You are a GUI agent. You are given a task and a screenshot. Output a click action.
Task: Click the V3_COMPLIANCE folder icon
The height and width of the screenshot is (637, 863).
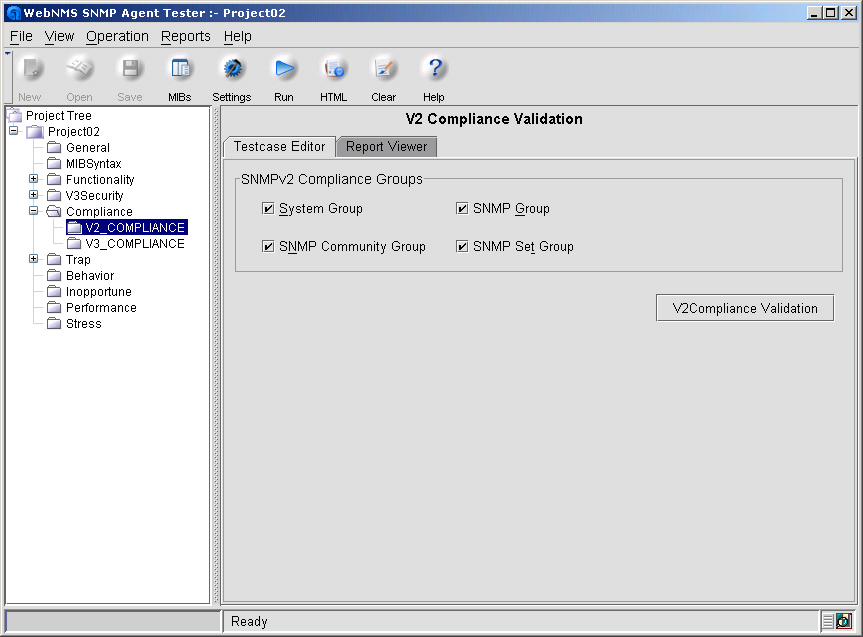click(74, 243)
